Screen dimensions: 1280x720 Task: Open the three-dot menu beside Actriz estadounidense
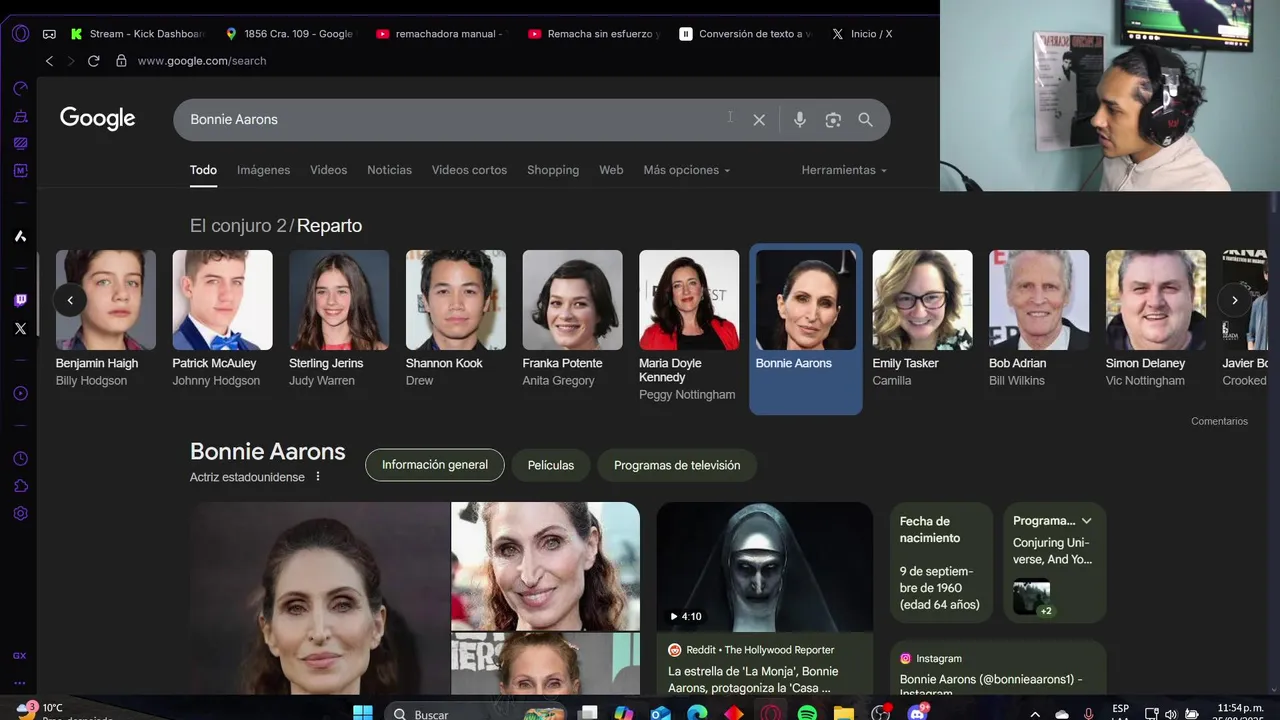(318, 477)
